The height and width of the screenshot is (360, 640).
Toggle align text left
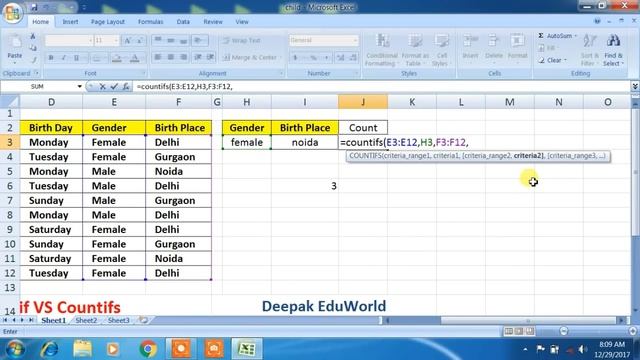pos(158,58)
